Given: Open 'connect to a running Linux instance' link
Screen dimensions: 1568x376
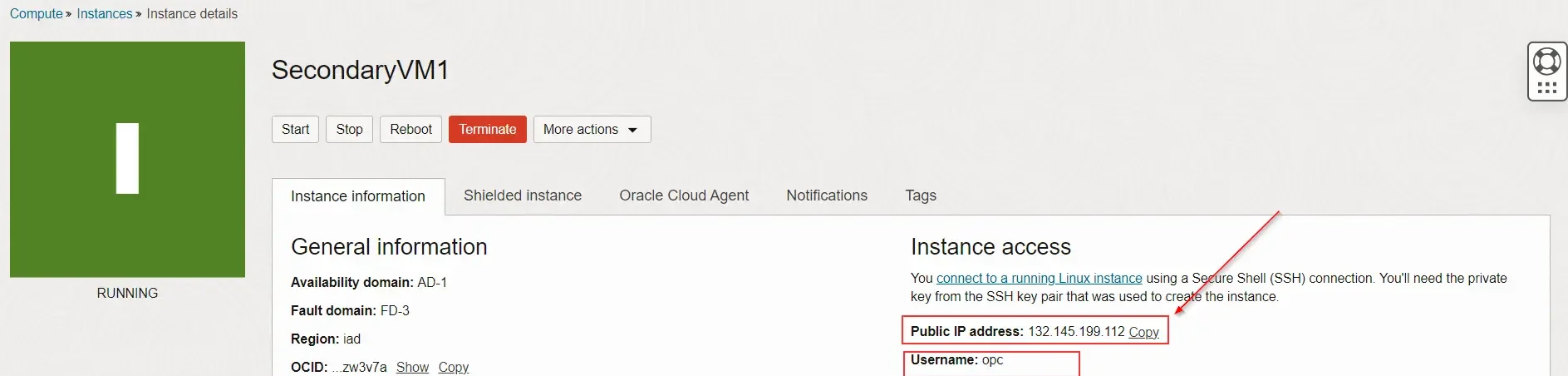Looking at the screenshot, I should click(1039, 278).
